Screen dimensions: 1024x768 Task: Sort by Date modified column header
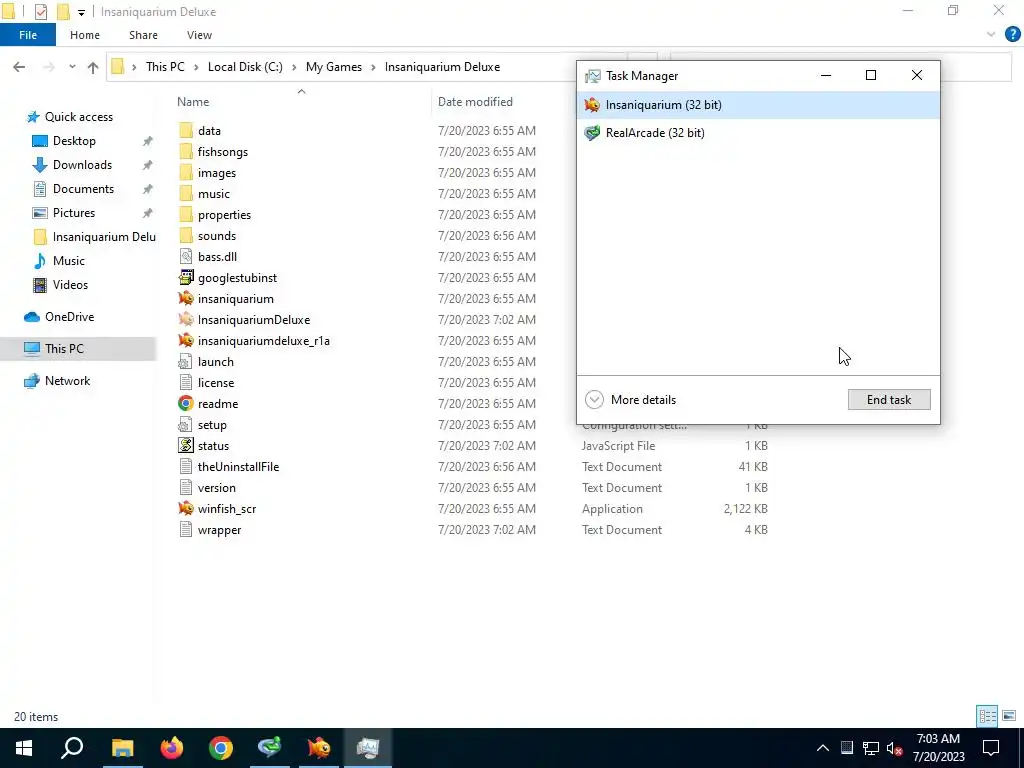click(475, 102)
